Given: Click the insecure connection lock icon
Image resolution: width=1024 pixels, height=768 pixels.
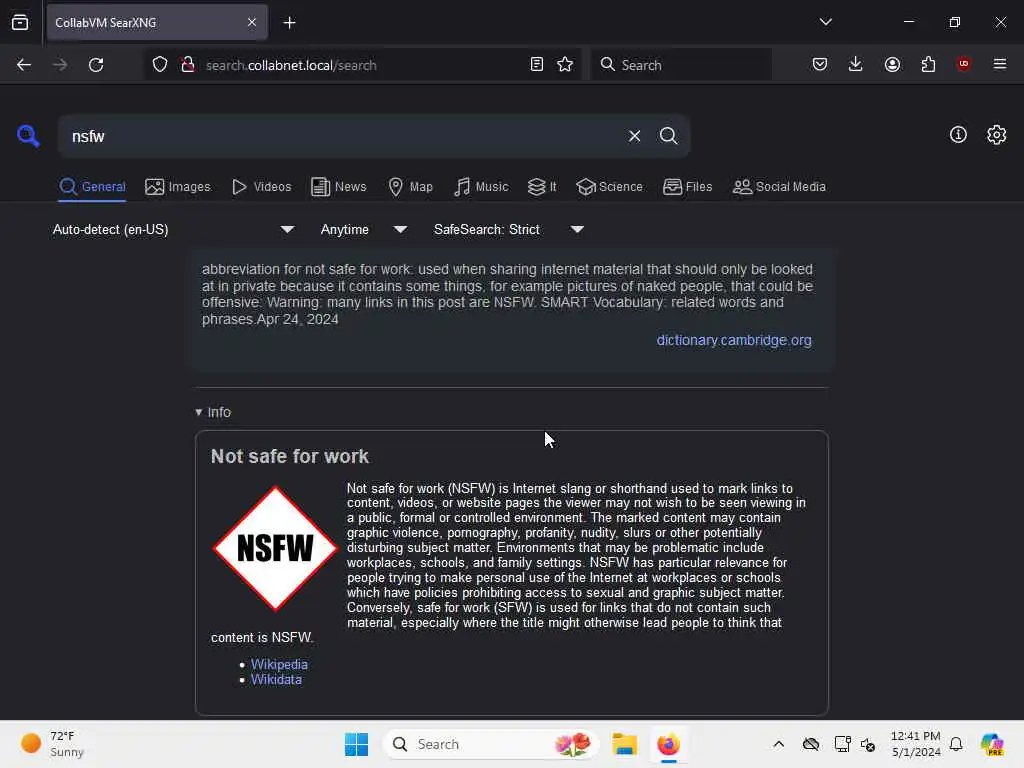Looking at the screenshot, I should coord(187,65).
